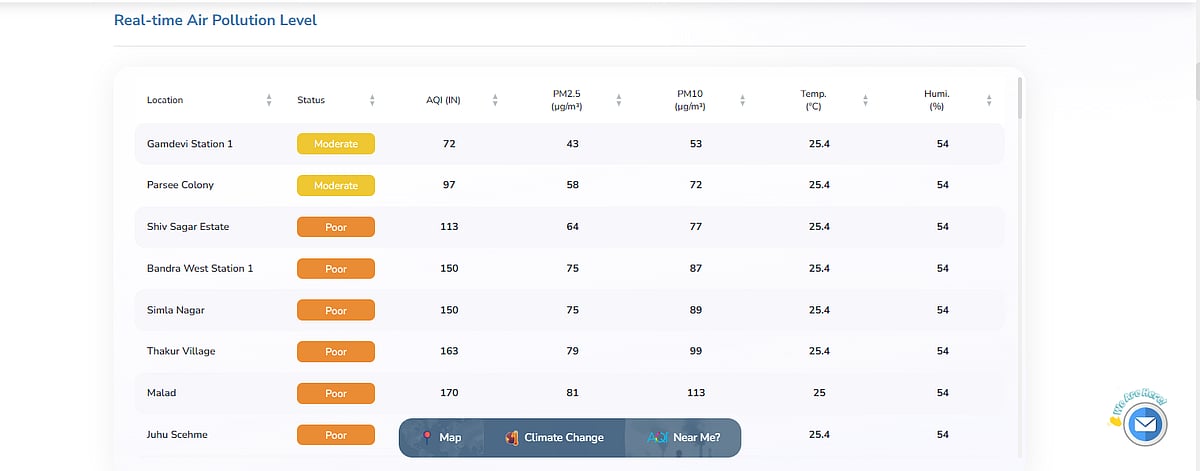Select the Malad location row
This screenshot has height=471, width=1200.
tap(161, 393)
